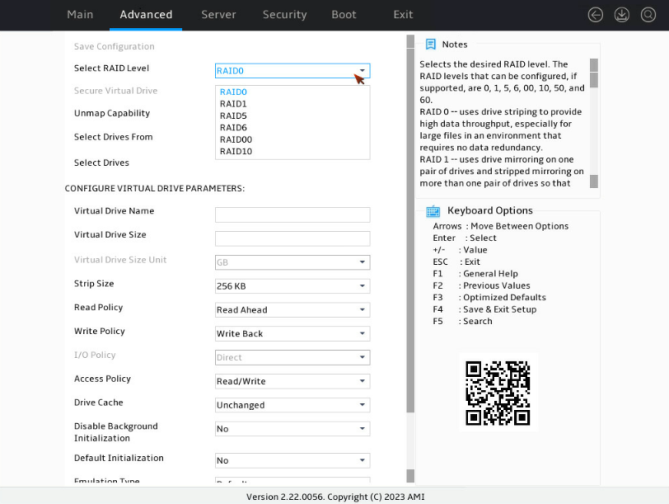Open the Boot tab
The height and width of the screenshot is (504, 669).
click(x=343, y=15)
